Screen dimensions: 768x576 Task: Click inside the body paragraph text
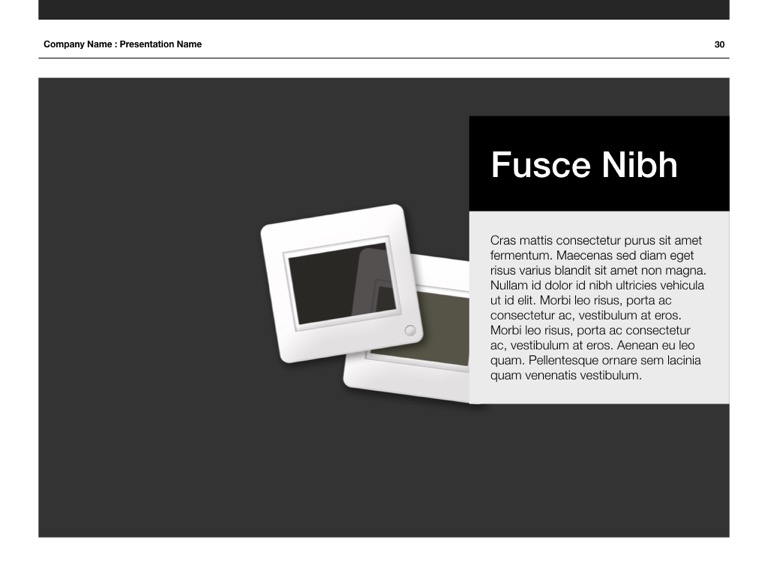click(596, 308)
